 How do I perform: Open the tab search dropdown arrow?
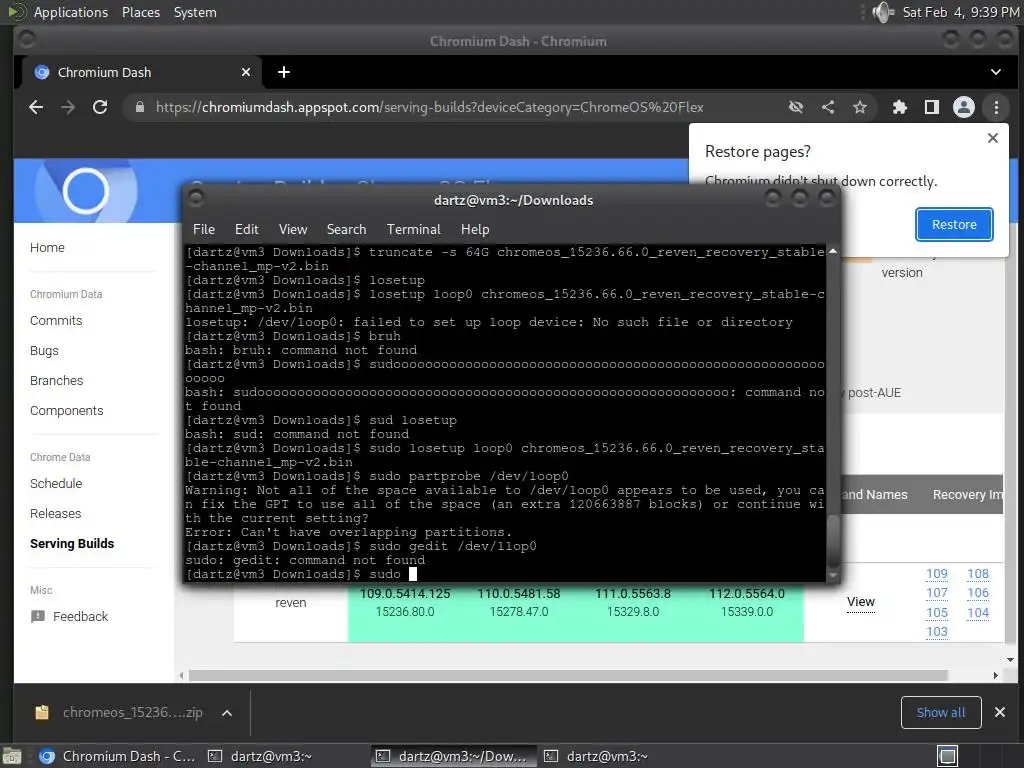996,72
